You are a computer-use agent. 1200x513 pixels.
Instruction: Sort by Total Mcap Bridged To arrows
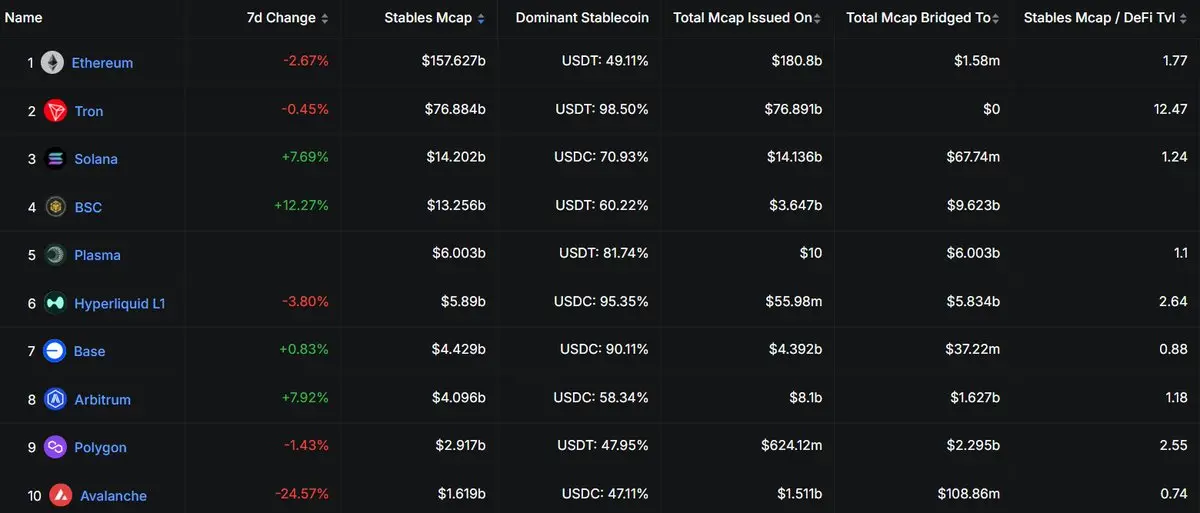coord(996,18)
